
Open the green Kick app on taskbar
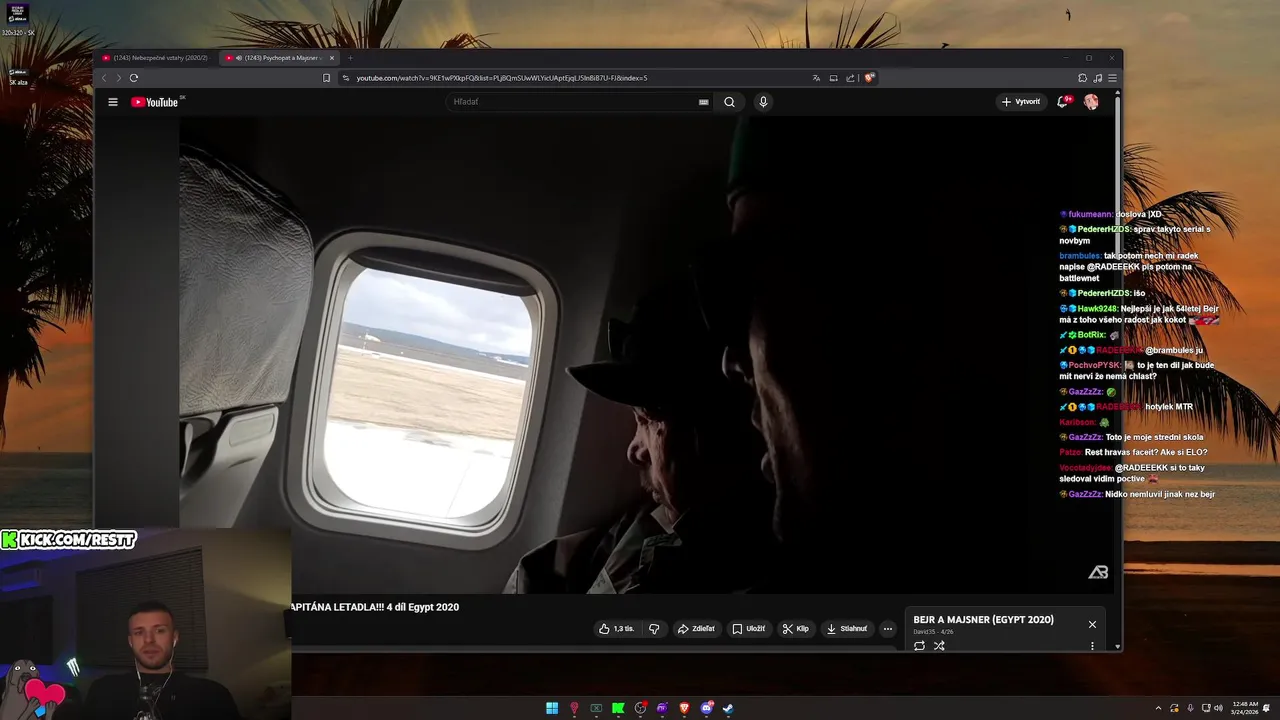point(618,708)
